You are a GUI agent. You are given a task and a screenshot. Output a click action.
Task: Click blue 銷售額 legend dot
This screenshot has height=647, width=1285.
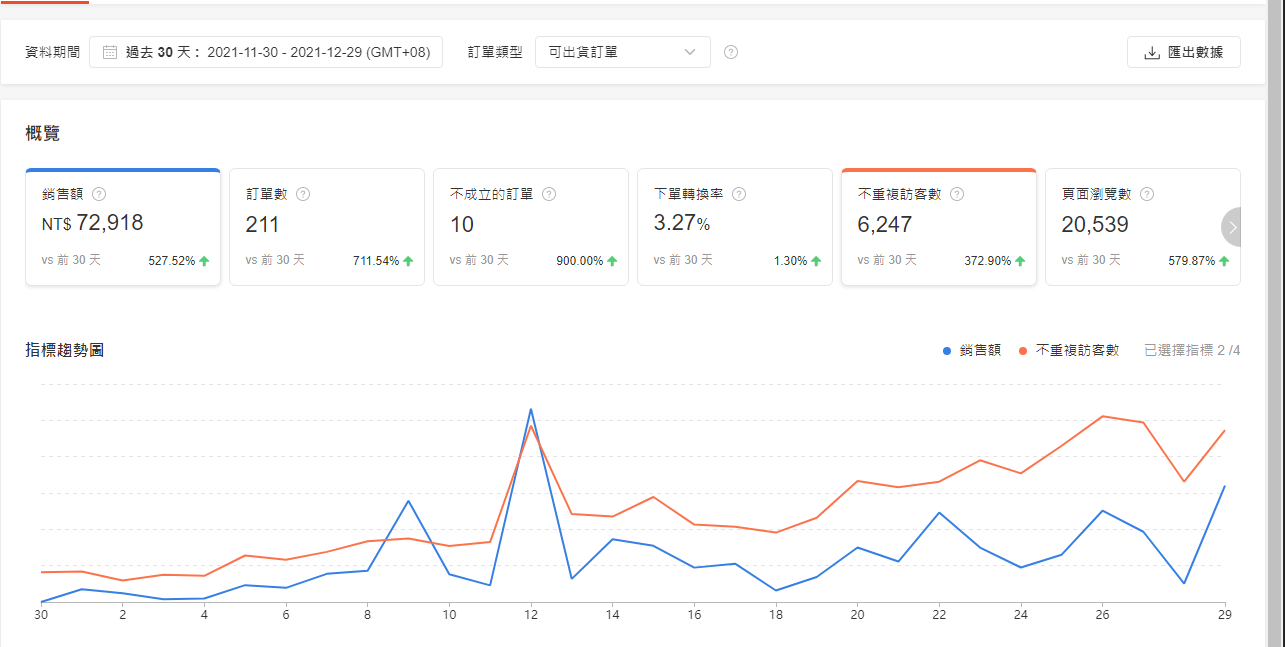tap(947, 351)
